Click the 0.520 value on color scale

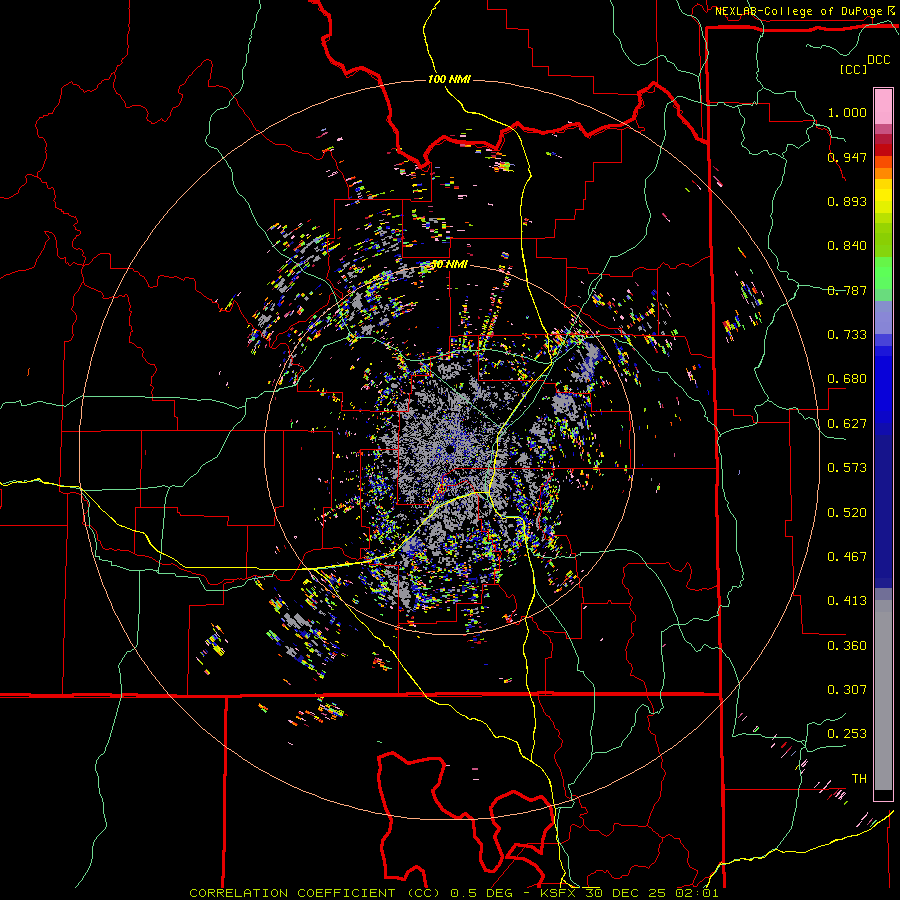[x=847, y=512]
